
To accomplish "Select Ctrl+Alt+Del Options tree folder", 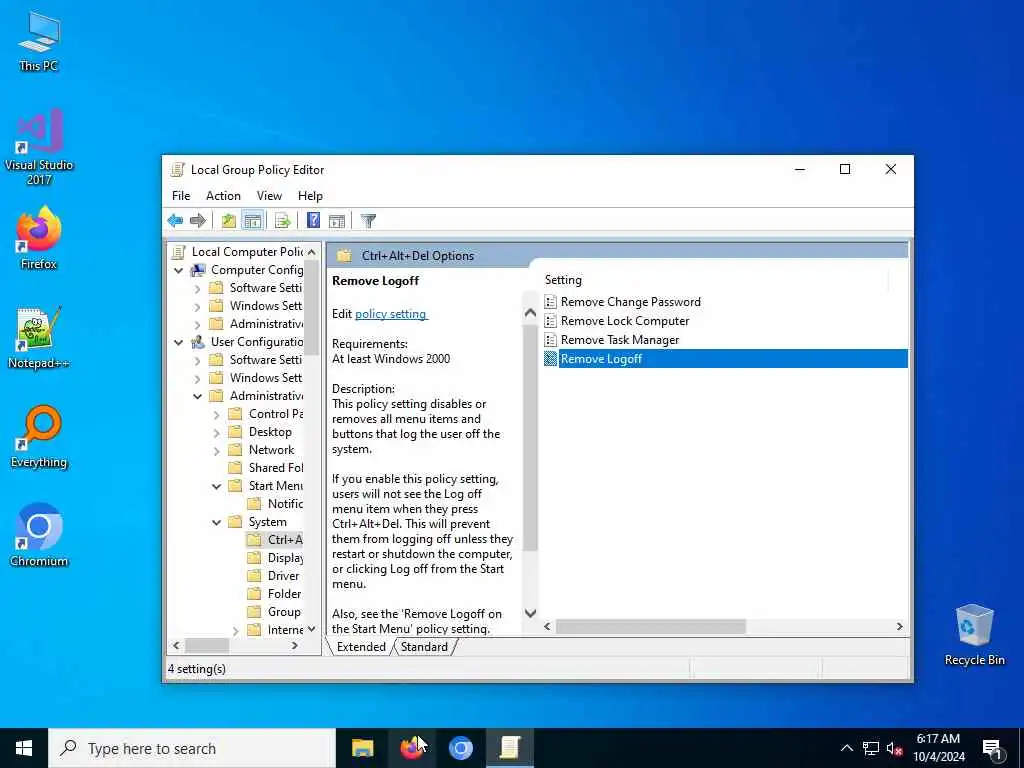I will (x=285, y=540).
